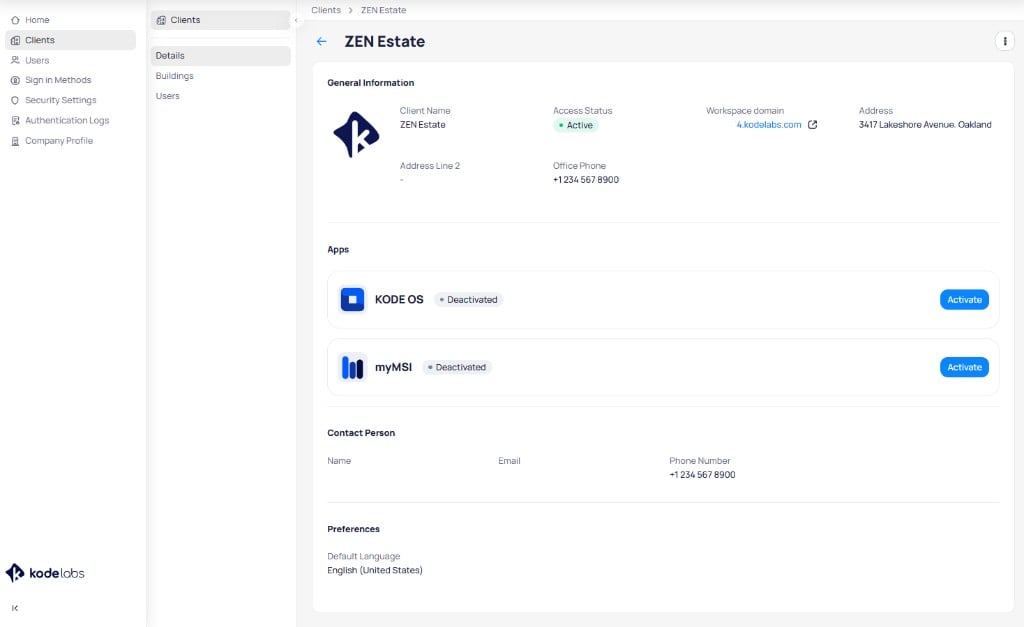
Task: Click the ZEN Estate client logo image
Action: pyautogui.click(x=356, y=135)
